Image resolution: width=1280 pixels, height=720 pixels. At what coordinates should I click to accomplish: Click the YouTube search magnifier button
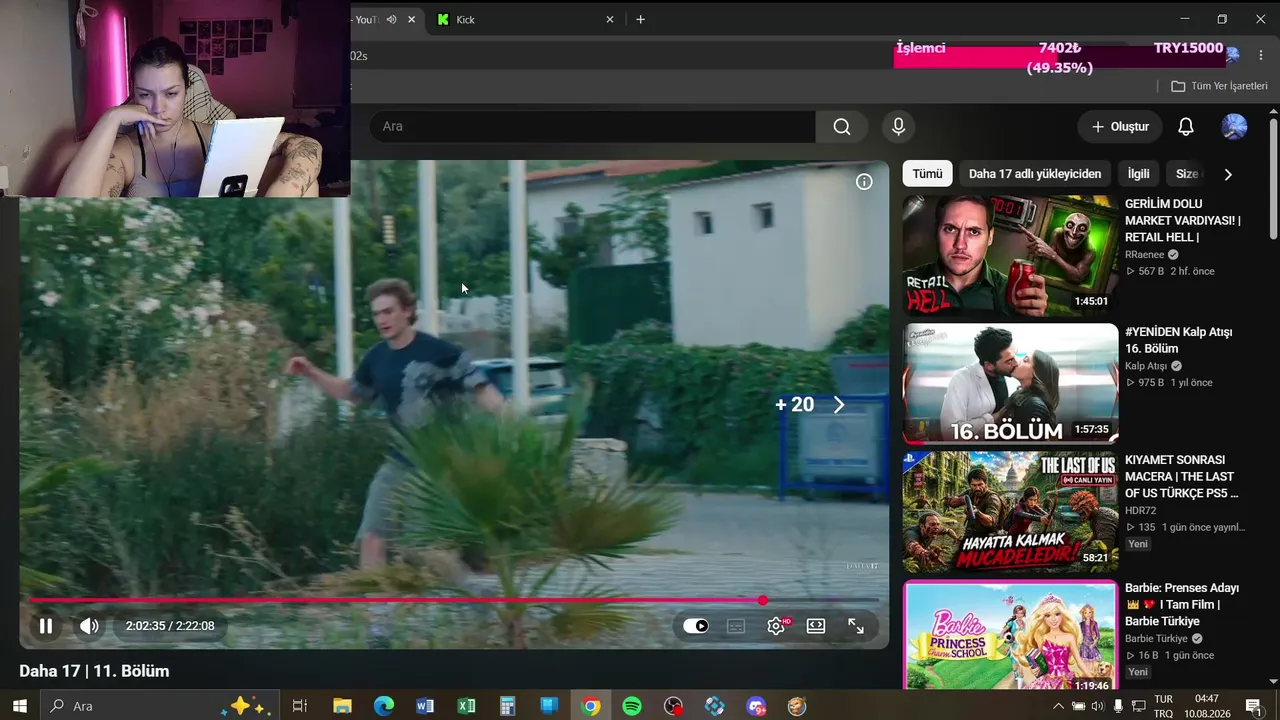tap(842, 126)
